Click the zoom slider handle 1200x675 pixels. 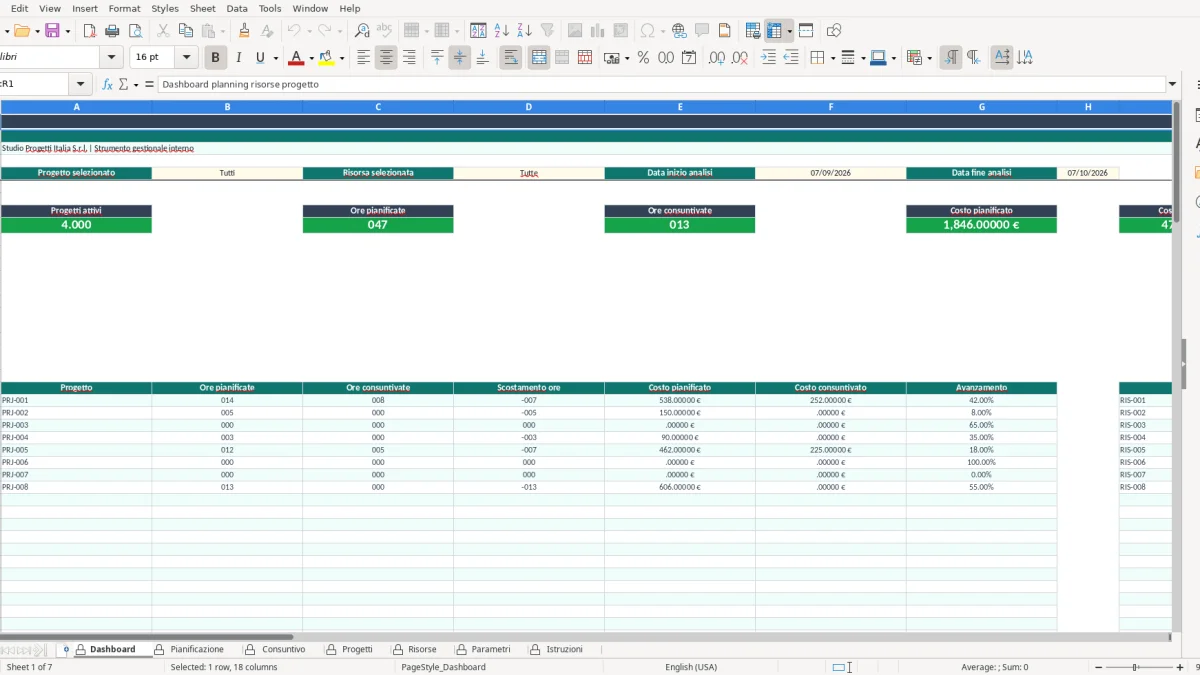[1135, 667]
